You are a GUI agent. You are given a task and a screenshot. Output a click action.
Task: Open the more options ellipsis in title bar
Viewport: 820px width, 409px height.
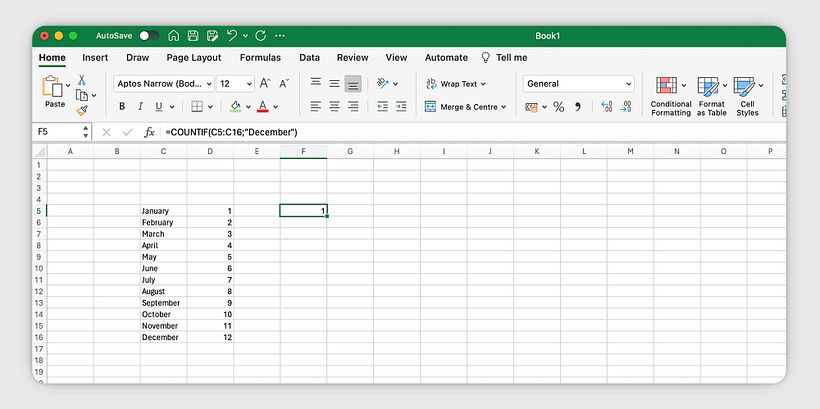[x=280, y=36]
